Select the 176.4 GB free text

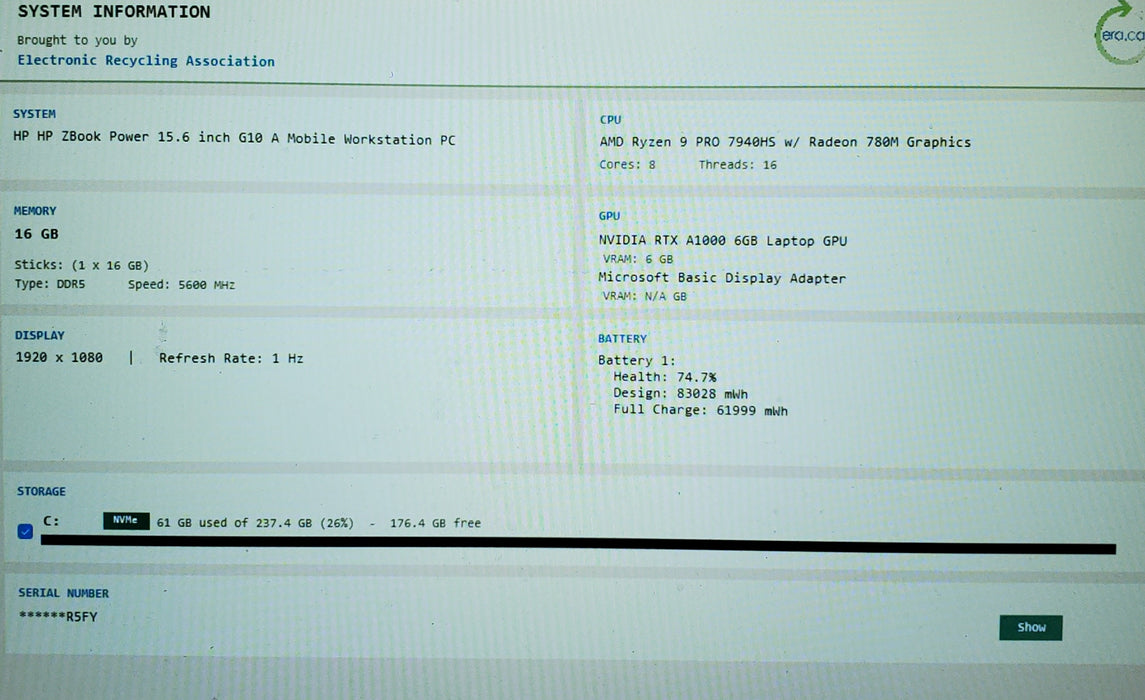[x=435, y=523]
